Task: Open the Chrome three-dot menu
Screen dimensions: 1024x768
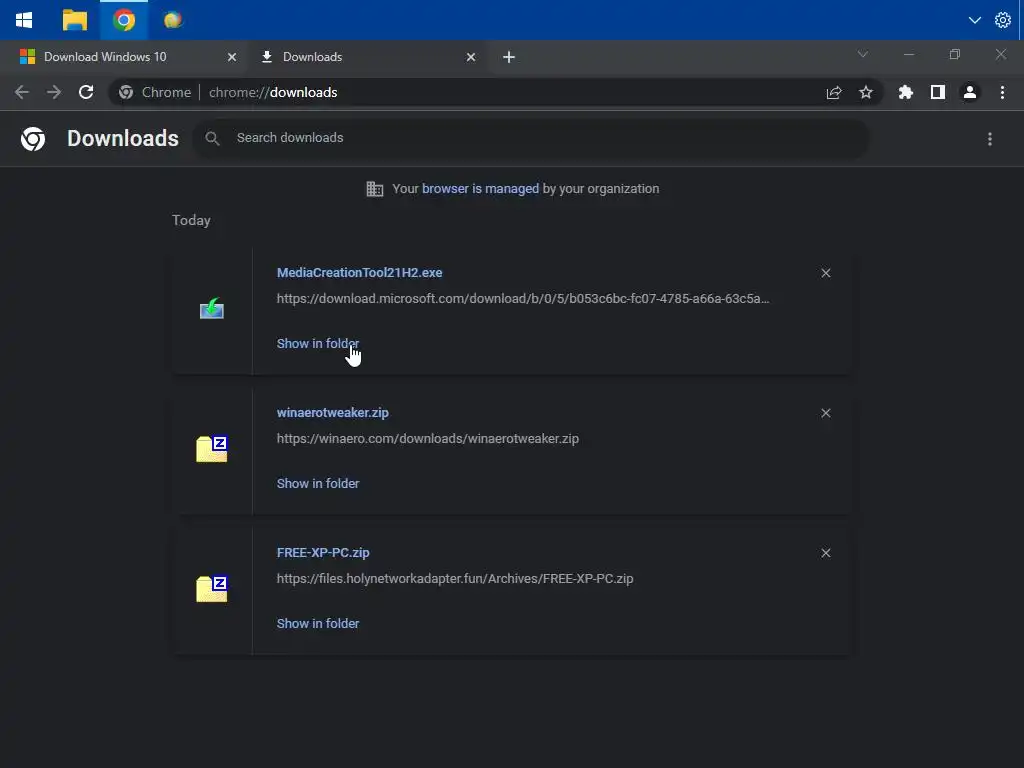Action: (x=1002, y=93)
